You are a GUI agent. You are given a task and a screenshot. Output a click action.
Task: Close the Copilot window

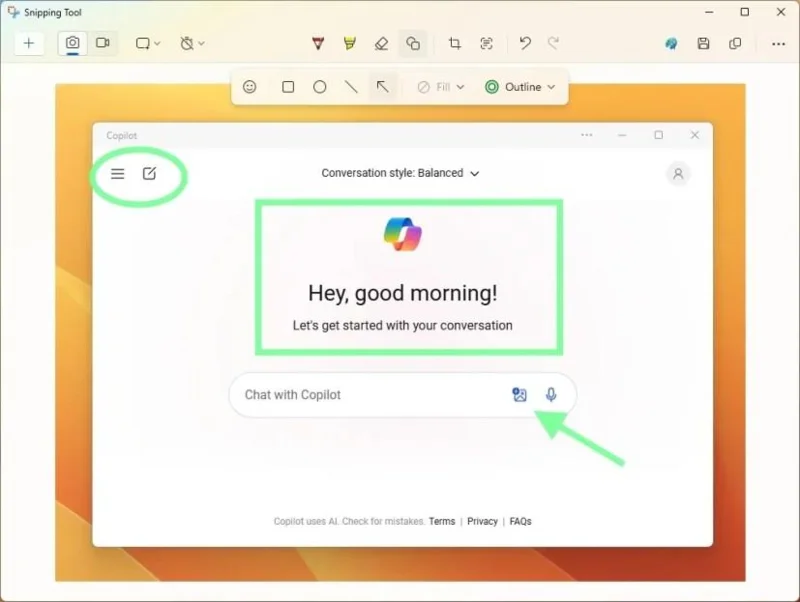pos(695,135)
